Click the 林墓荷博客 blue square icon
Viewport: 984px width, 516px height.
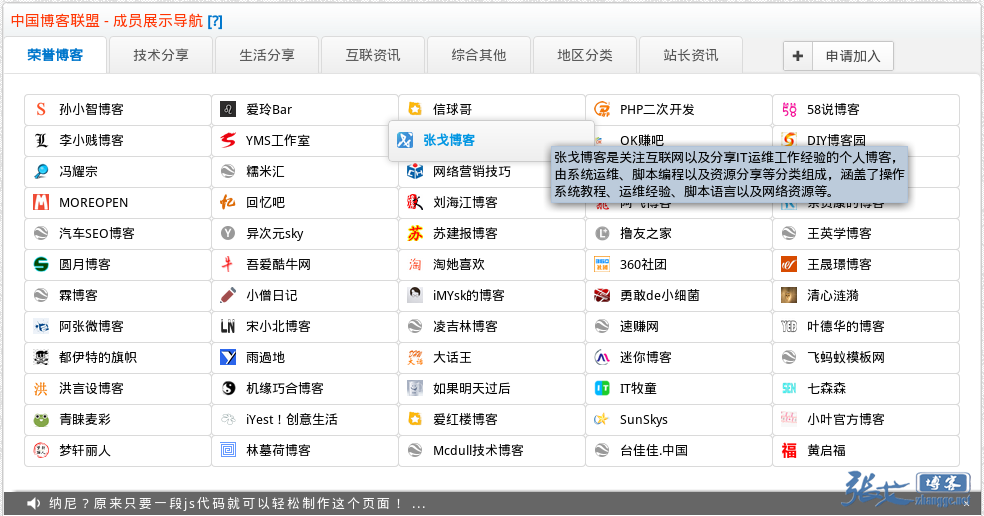tap(228, 450)
